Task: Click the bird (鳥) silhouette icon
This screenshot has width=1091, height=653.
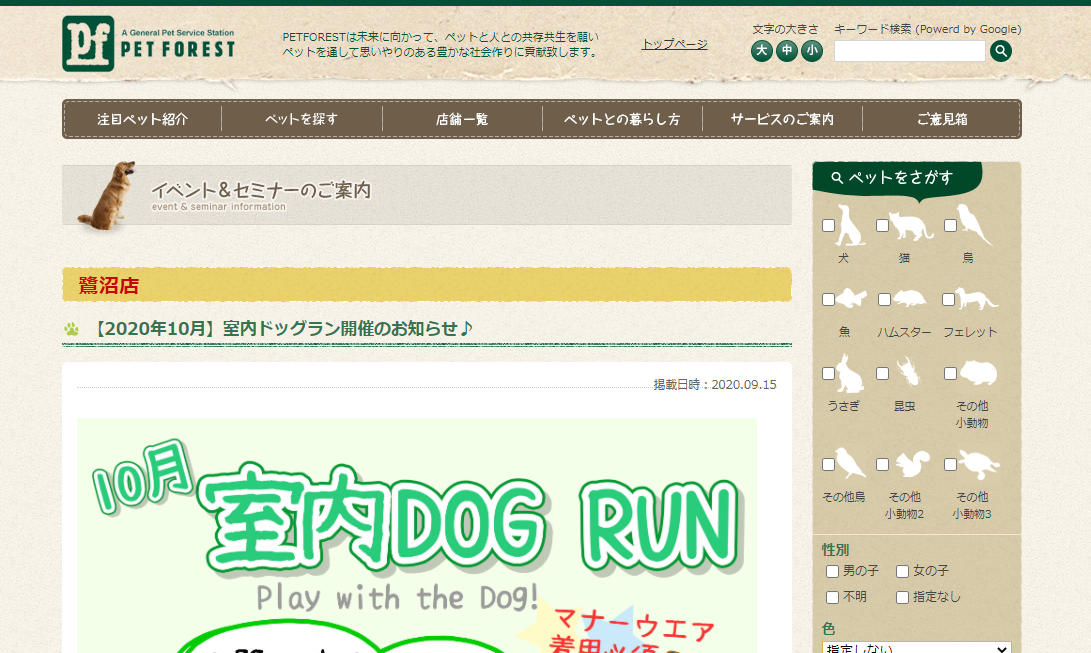Action: [x=973, y=225]
